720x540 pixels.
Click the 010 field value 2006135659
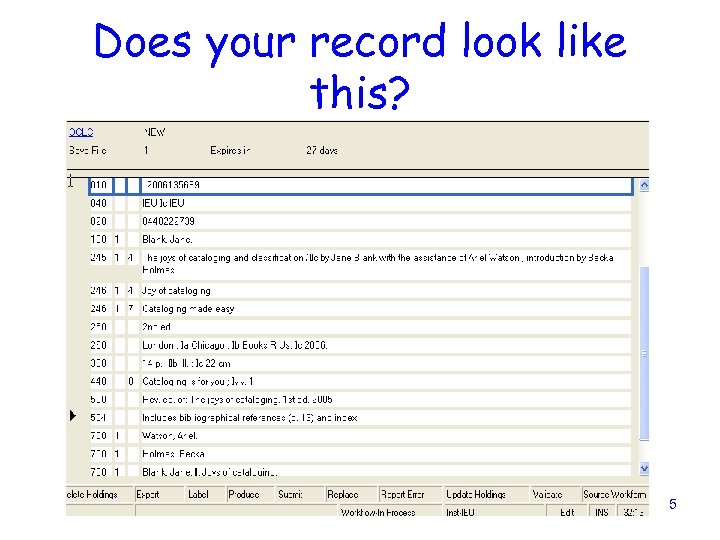[386, 185]
